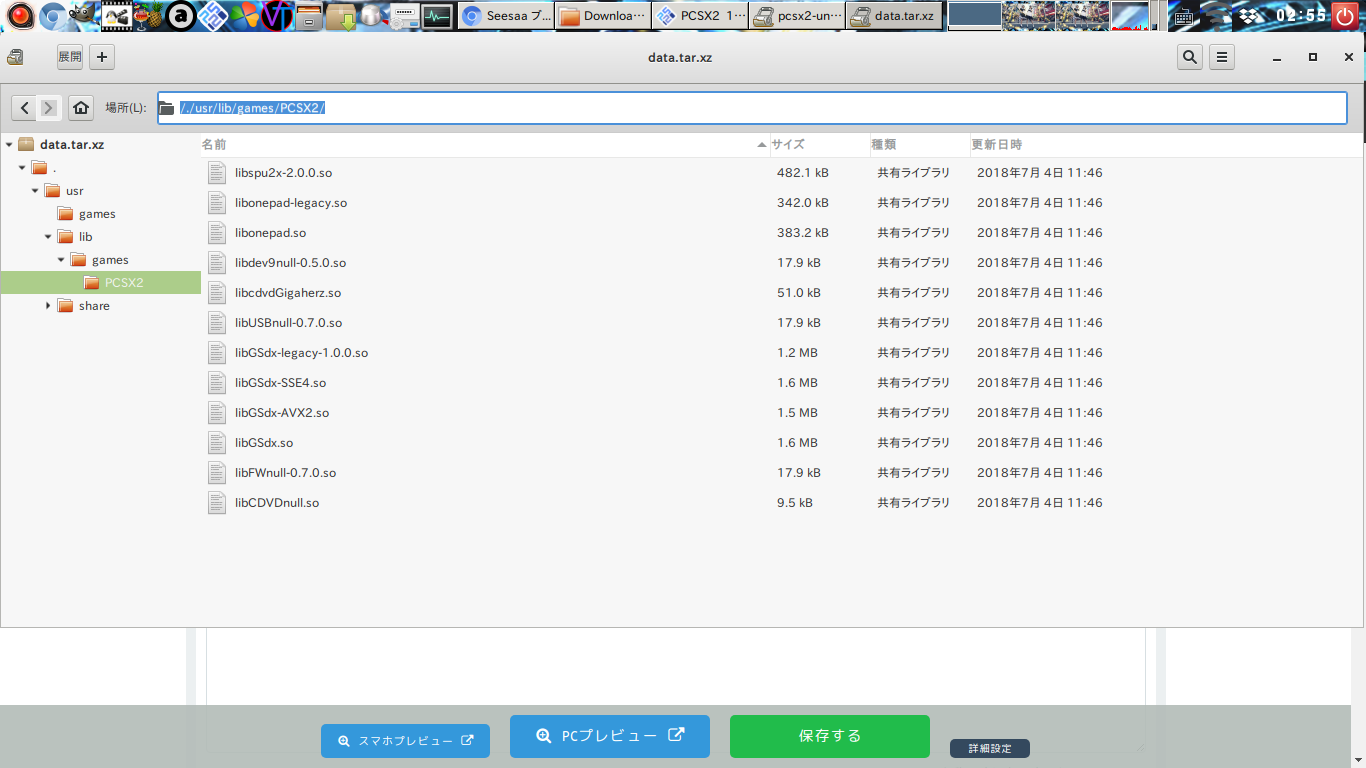Select the libonepad-legacy.so file icon
1366x768 pixels.
[x=217, y=203]
